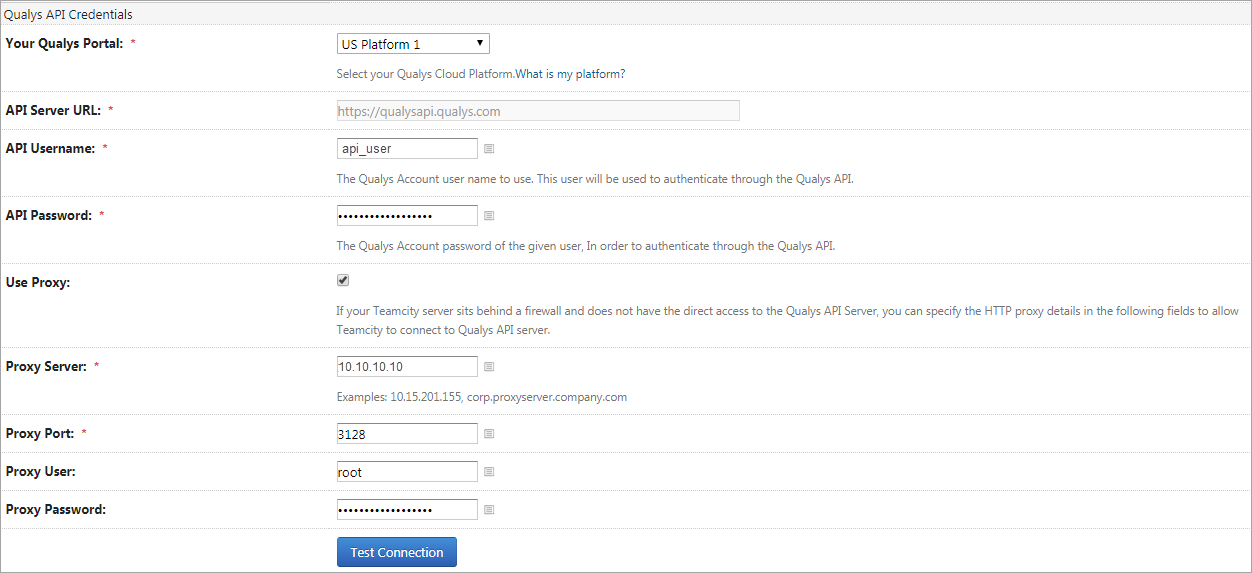
Task: Click the API Server URL label
Action: pyautogui.click(x=53, y=110)
